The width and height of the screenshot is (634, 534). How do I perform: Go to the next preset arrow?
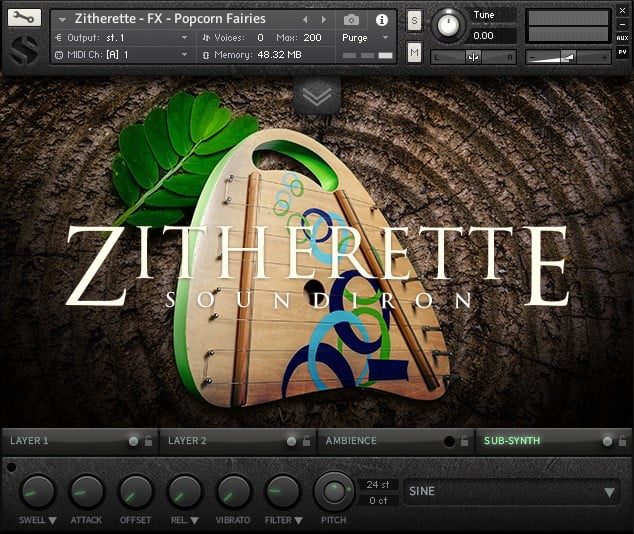[x=323, y=20]
